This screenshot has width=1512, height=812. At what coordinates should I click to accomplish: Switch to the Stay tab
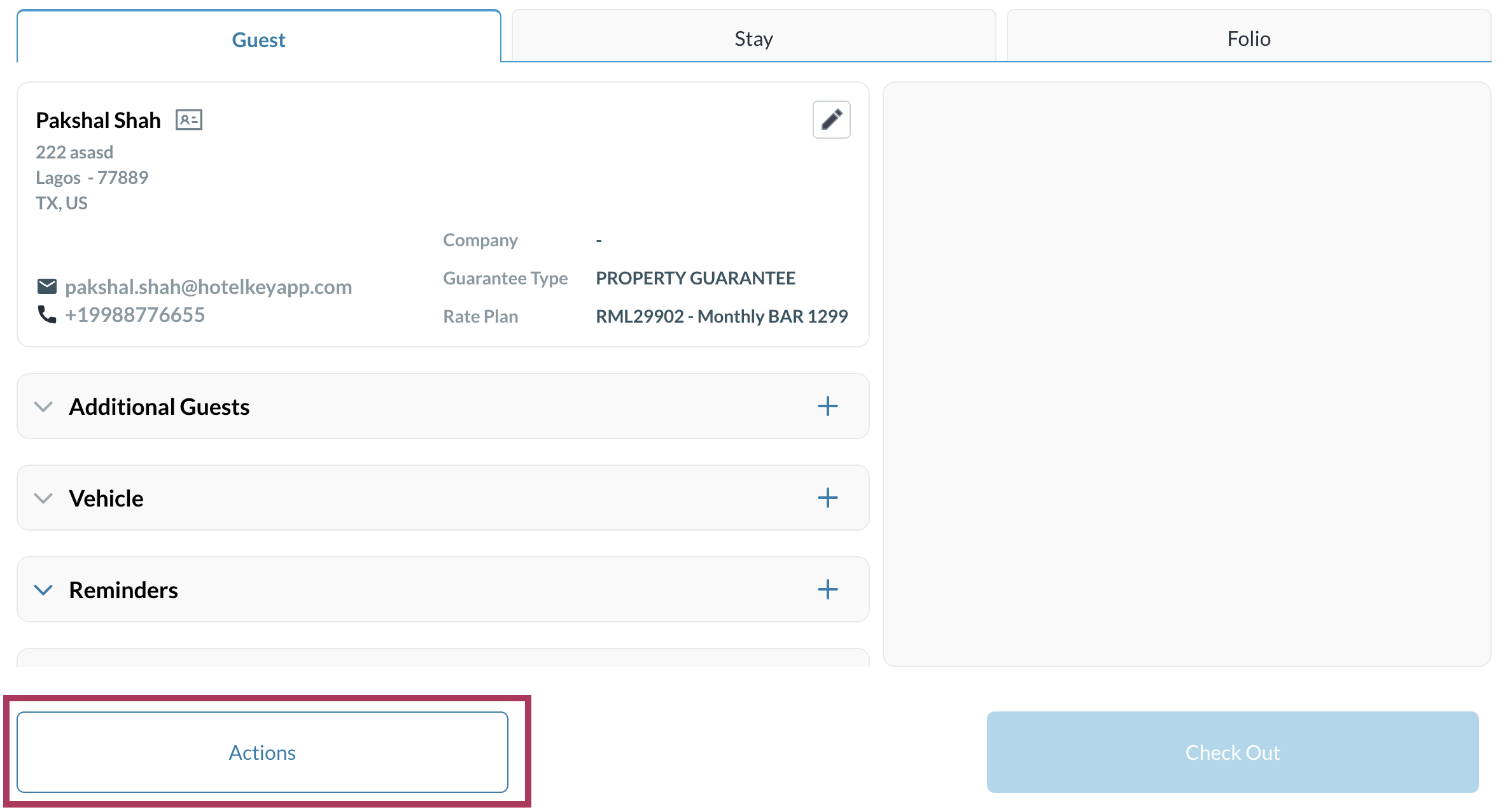click(753, 38)
